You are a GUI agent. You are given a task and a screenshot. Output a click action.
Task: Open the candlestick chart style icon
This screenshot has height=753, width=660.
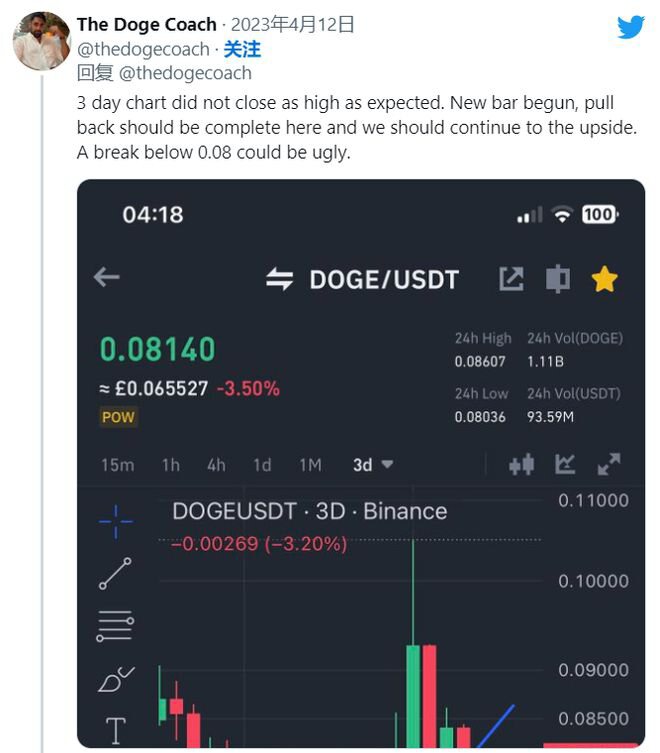click(x=521, y=464)
